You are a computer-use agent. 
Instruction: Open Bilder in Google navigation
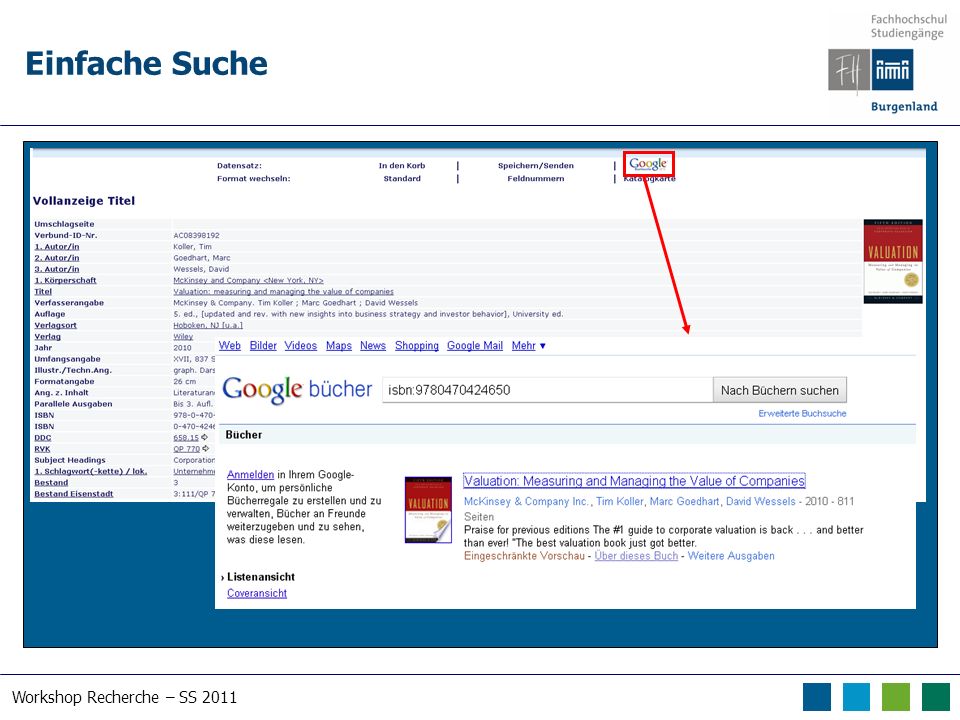pos(263,346)
